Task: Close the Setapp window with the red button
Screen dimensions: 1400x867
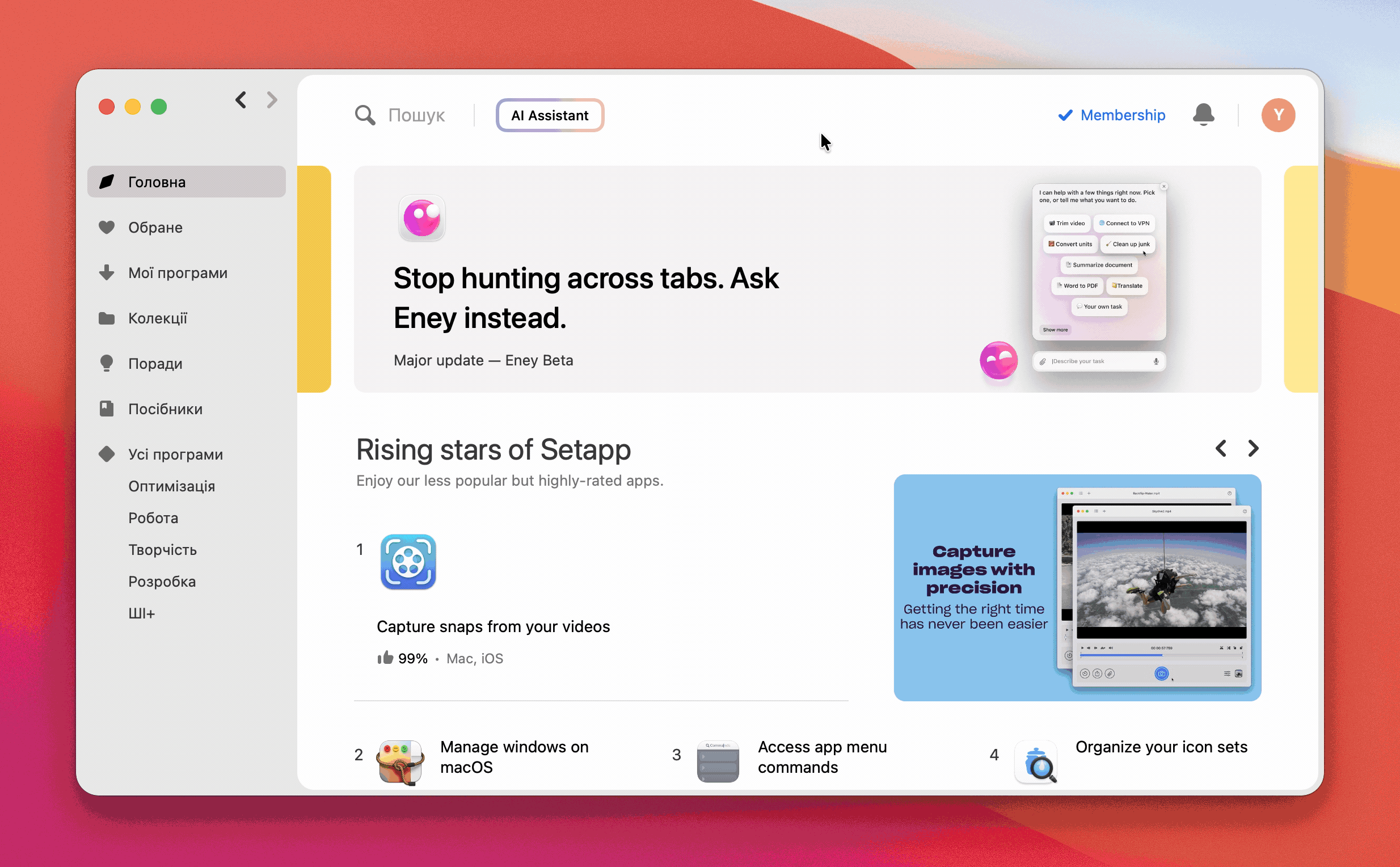Action: click(107, 107)
